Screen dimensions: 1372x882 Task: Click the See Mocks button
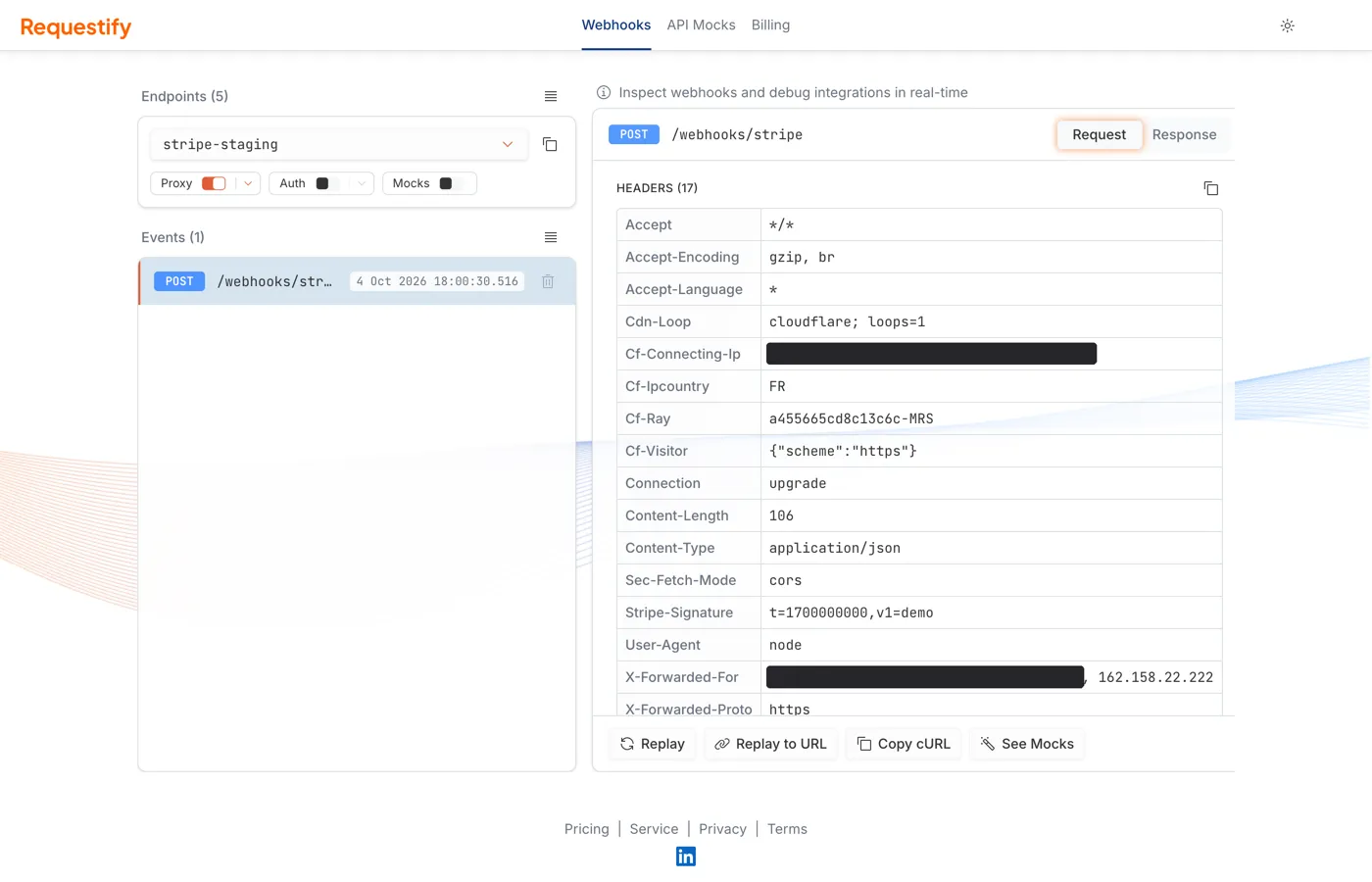(x=1027, y=744)
